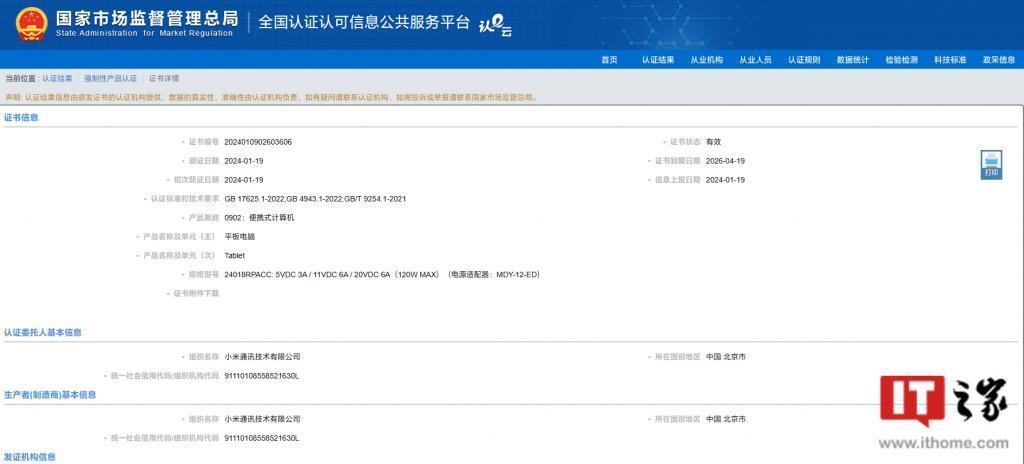1024x464 pixels.
Task: Open the 认证结果 menu item
Action: click(x=658, y=59)
